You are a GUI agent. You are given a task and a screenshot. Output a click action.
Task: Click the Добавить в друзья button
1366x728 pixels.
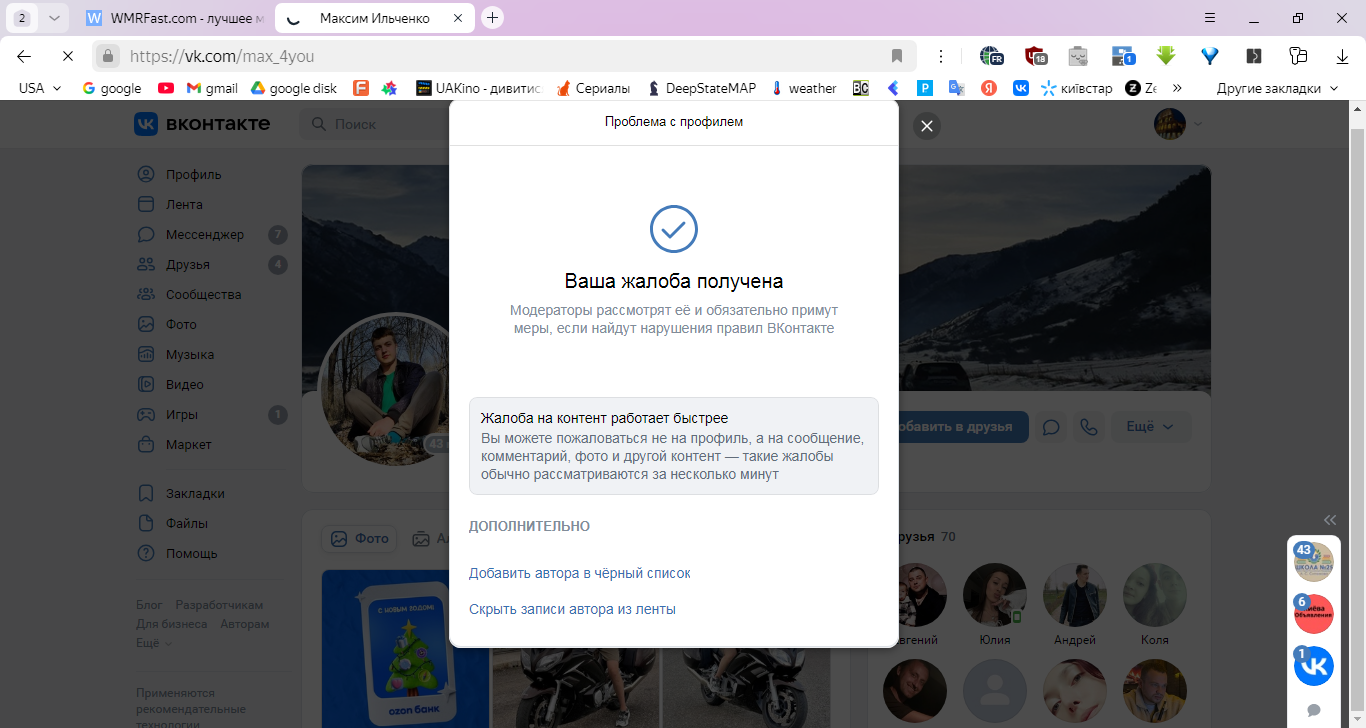(955, 427)
